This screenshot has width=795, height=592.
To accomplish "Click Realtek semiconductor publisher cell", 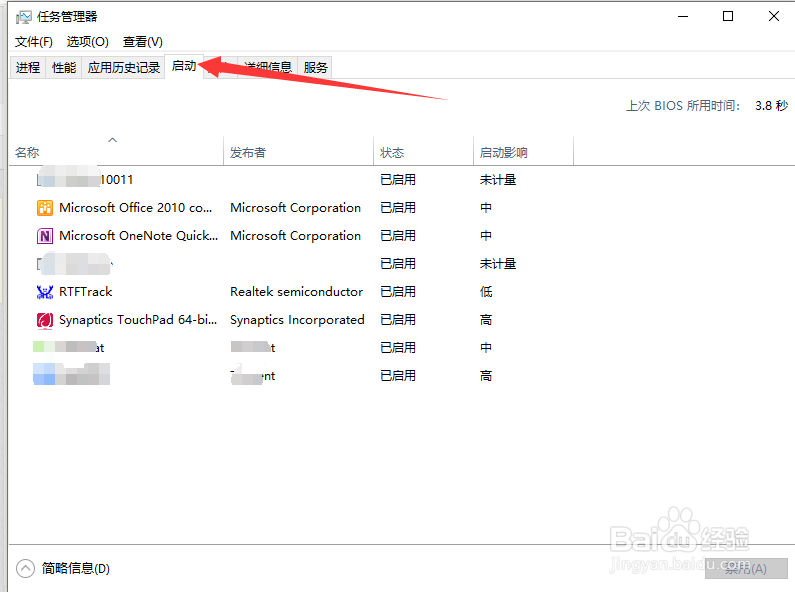I will point(297,292).
